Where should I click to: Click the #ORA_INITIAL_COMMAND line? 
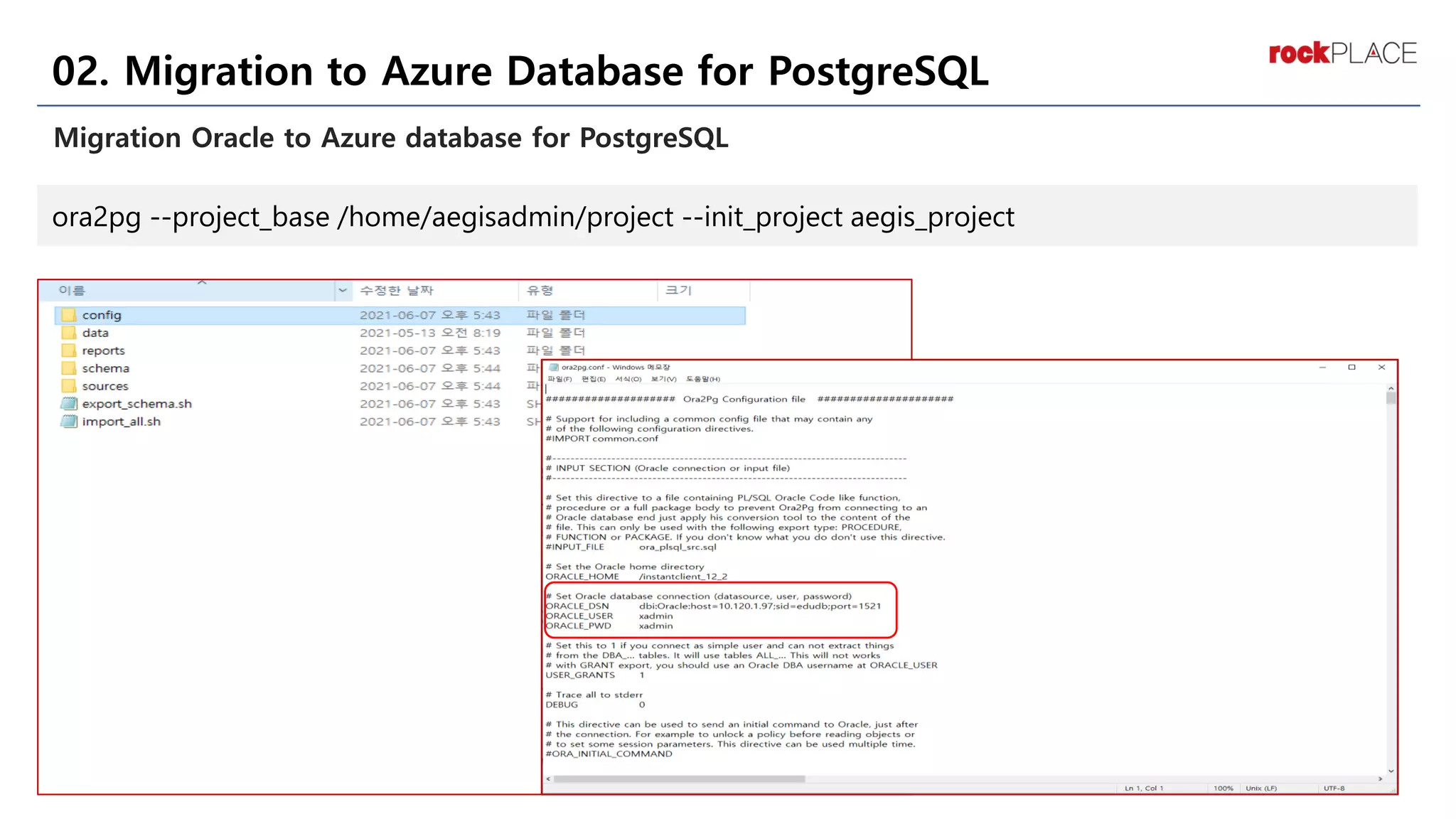[609, 754]
